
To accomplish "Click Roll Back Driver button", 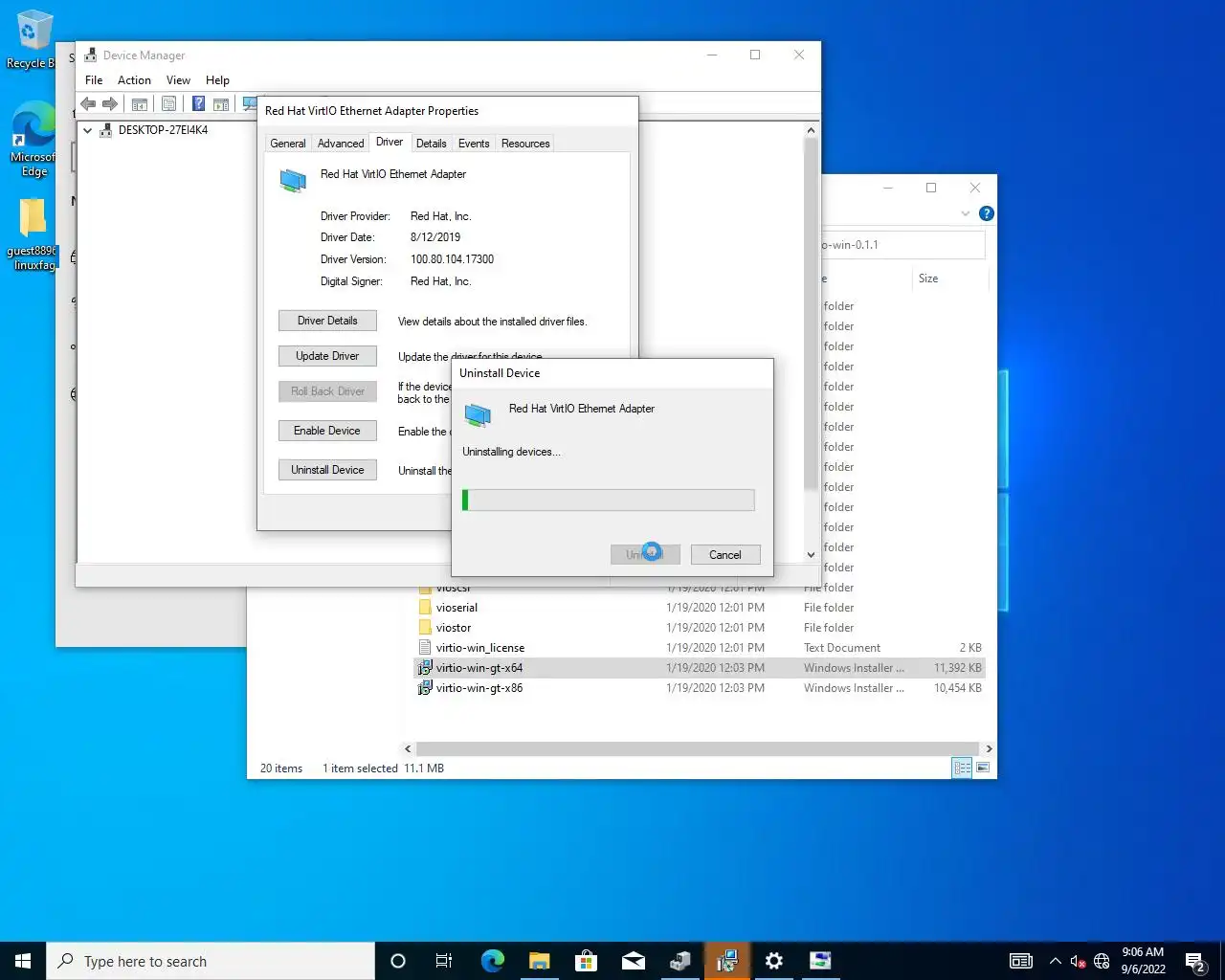I will [x=327, y=391].
